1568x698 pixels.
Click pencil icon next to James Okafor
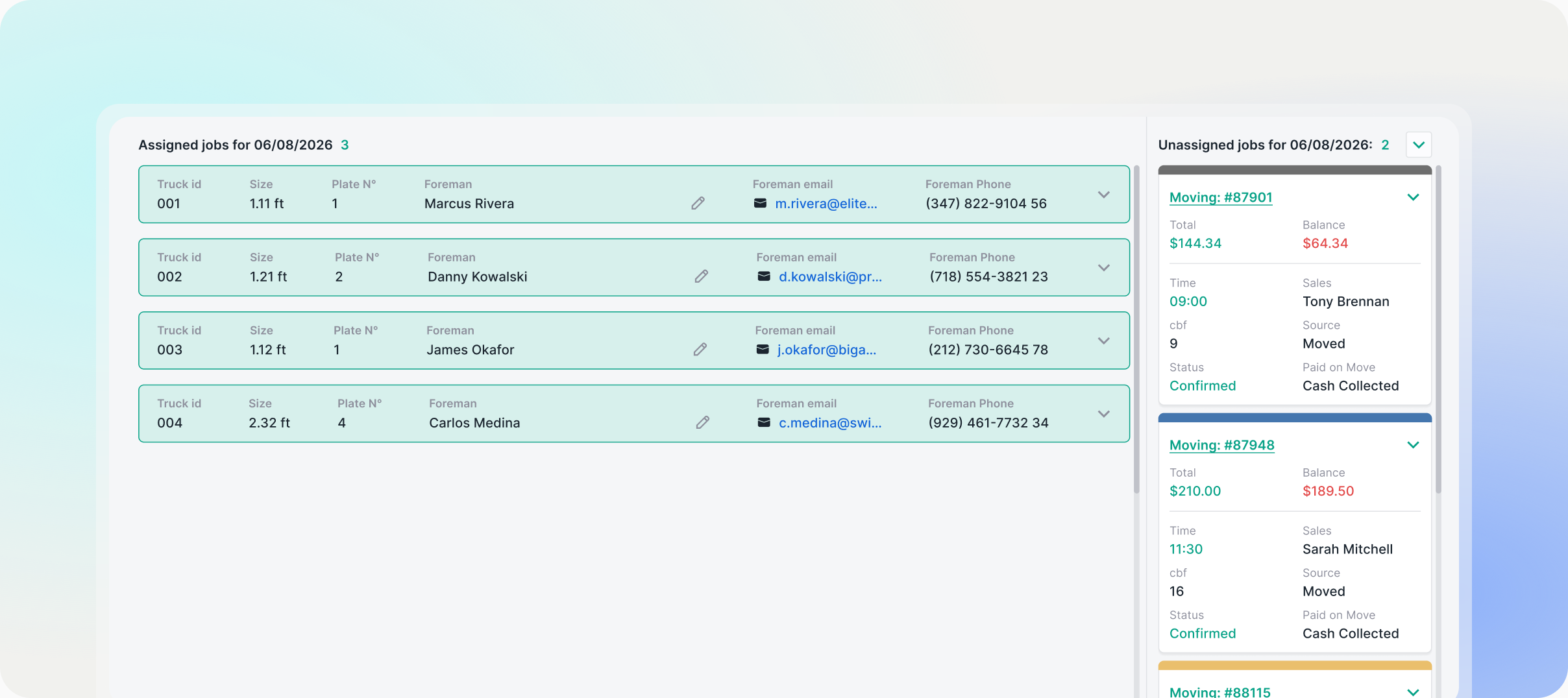(700, 349)
